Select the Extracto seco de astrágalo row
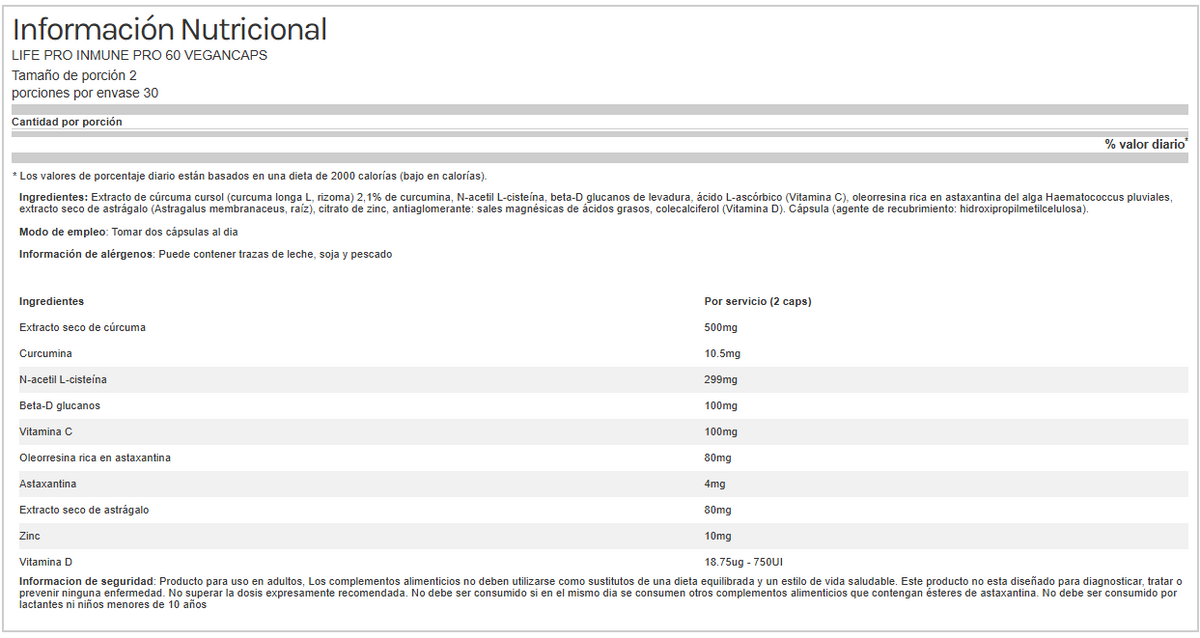 (84, 510)
